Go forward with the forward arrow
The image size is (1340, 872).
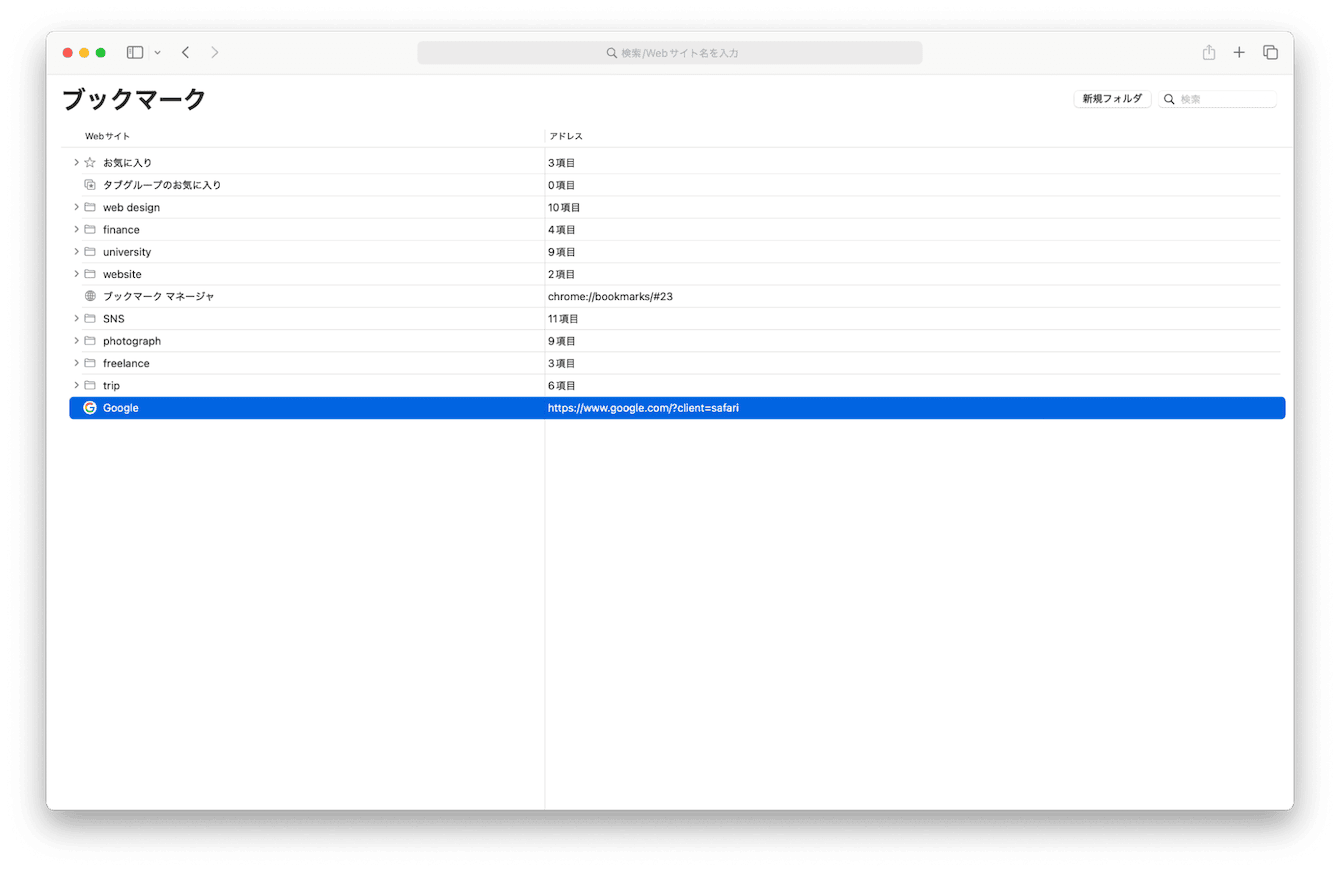point(214,52)
